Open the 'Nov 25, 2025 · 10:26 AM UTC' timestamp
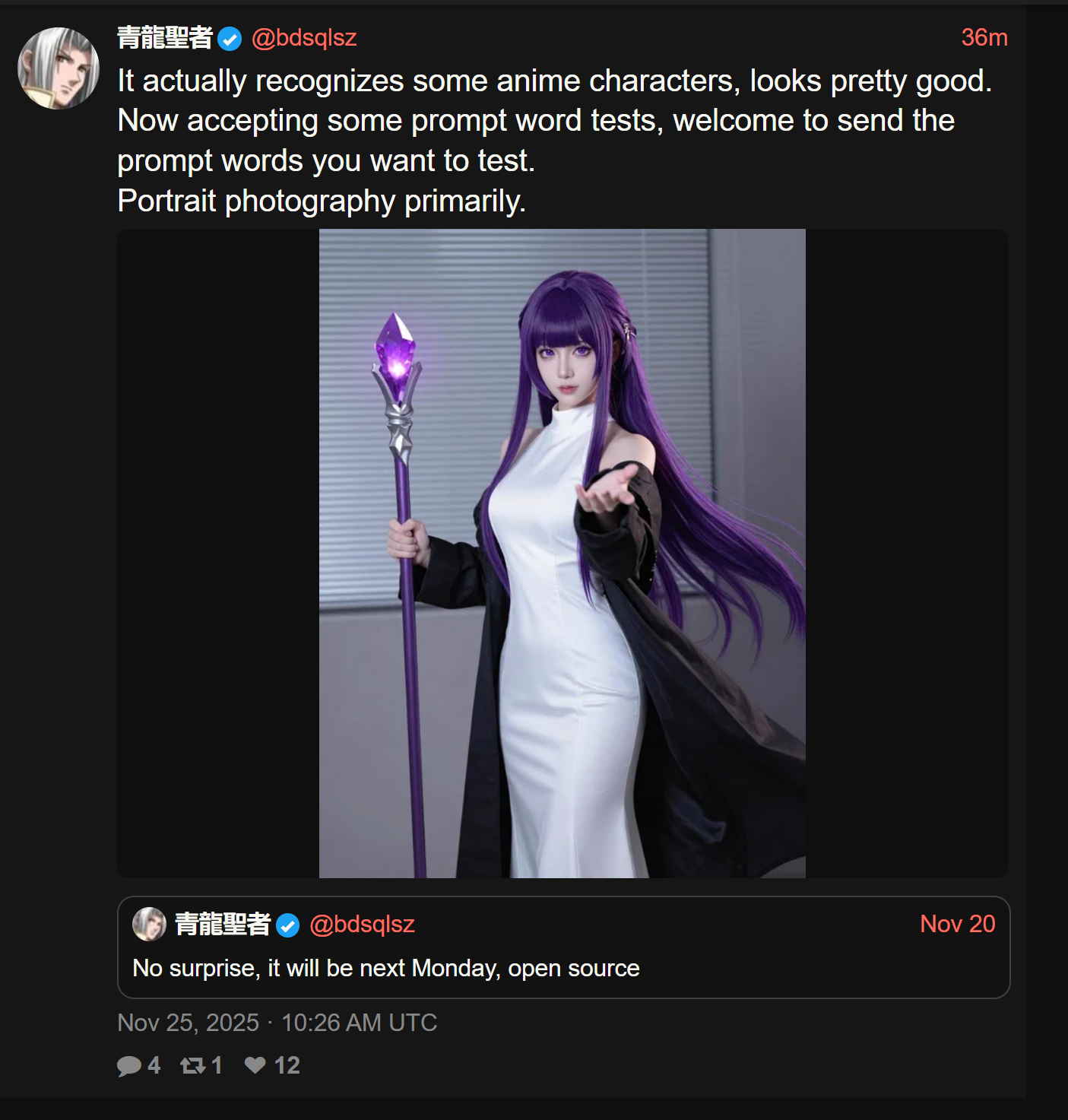1068x1120 pixels. (277, 1023)
